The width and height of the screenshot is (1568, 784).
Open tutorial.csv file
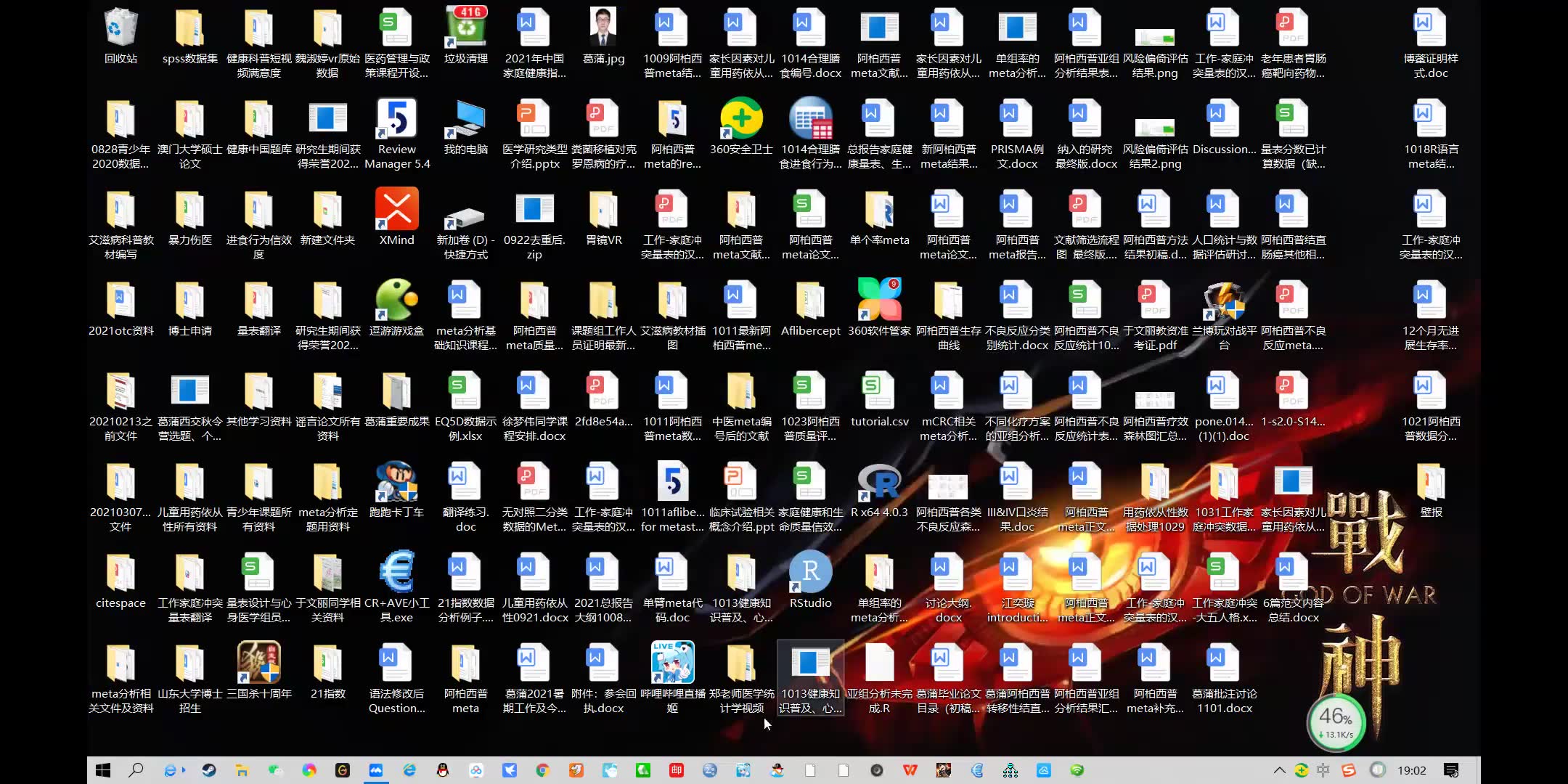click(879, 399)
